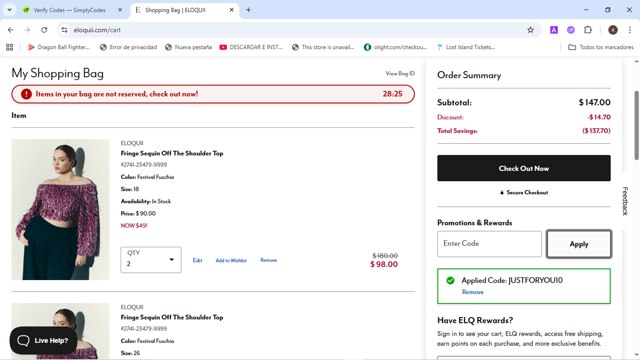This screenshot has width=640, height=360.
Task: Bookmark this page with the star icon
Action: point(530,30)
